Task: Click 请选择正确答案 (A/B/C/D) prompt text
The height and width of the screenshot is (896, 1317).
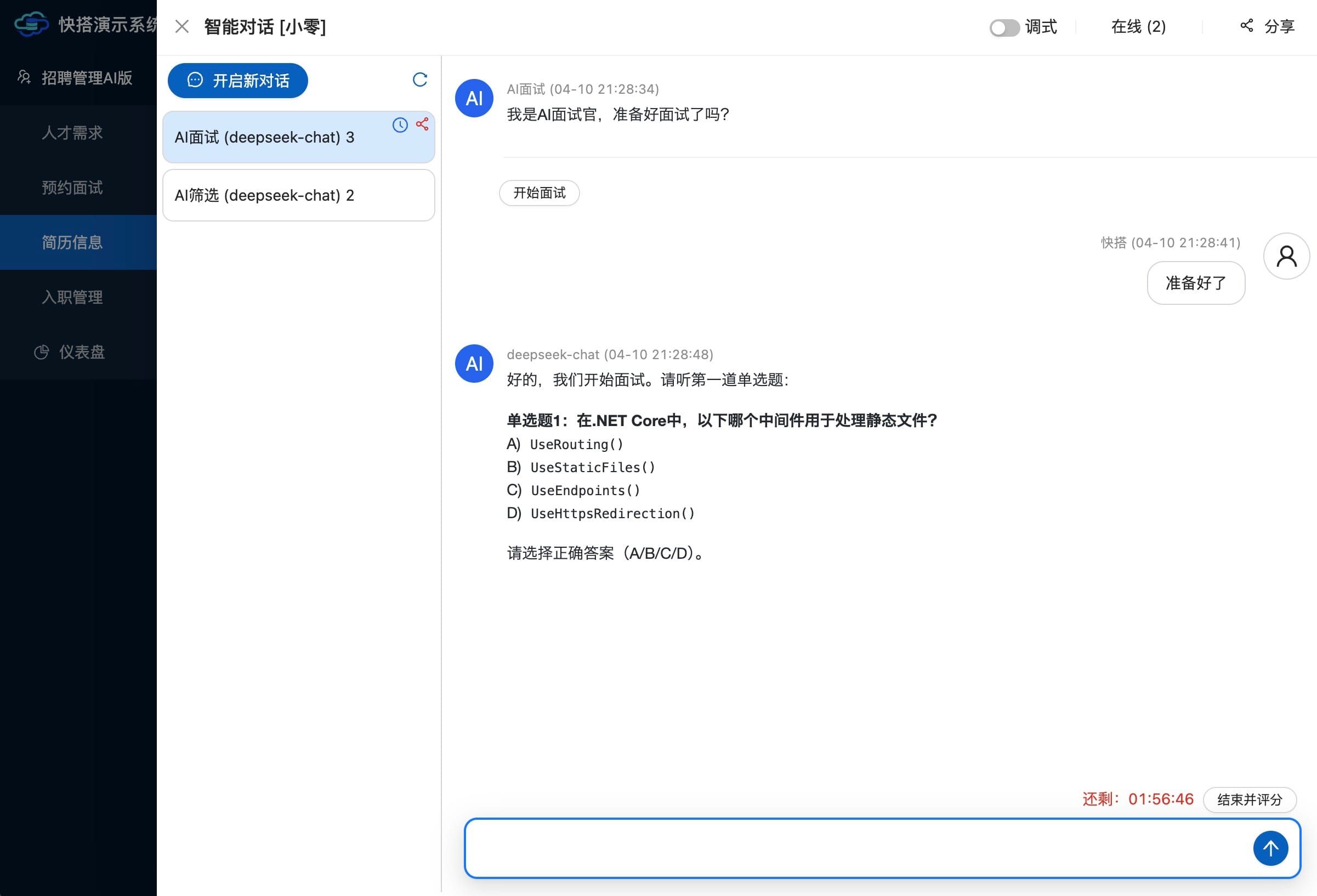Action: 606,553
